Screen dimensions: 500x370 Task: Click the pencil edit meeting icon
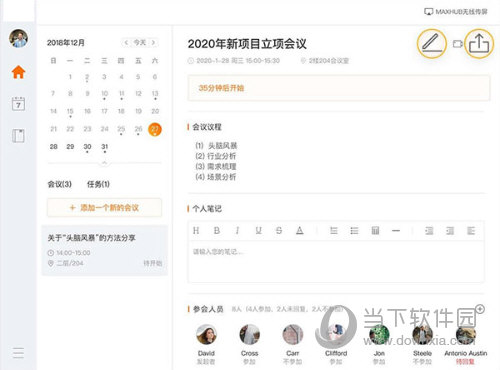432,44
